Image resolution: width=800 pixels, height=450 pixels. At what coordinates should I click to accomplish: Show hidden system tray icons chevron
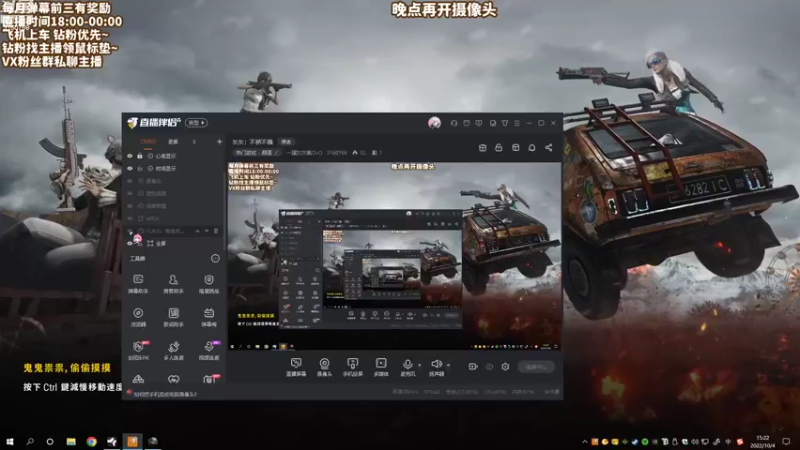click(x=585, y=442)
